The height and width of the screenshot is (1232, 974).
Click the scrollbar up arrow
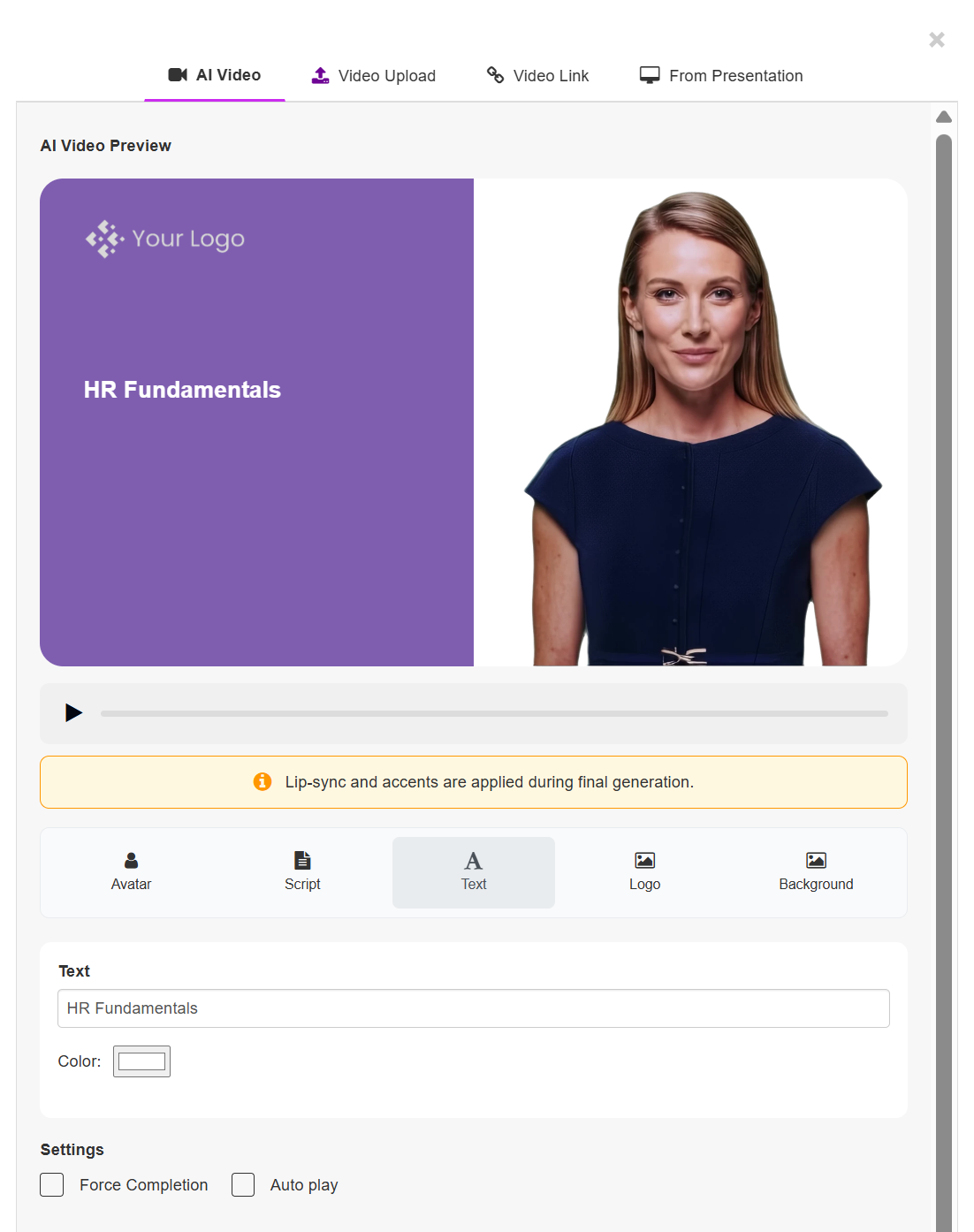point(944,117)
